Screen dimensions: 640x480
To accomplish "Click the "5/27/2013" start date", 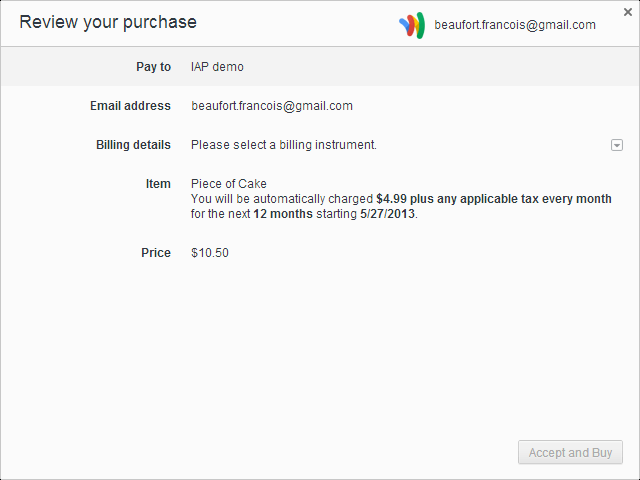I will (387, 214).
